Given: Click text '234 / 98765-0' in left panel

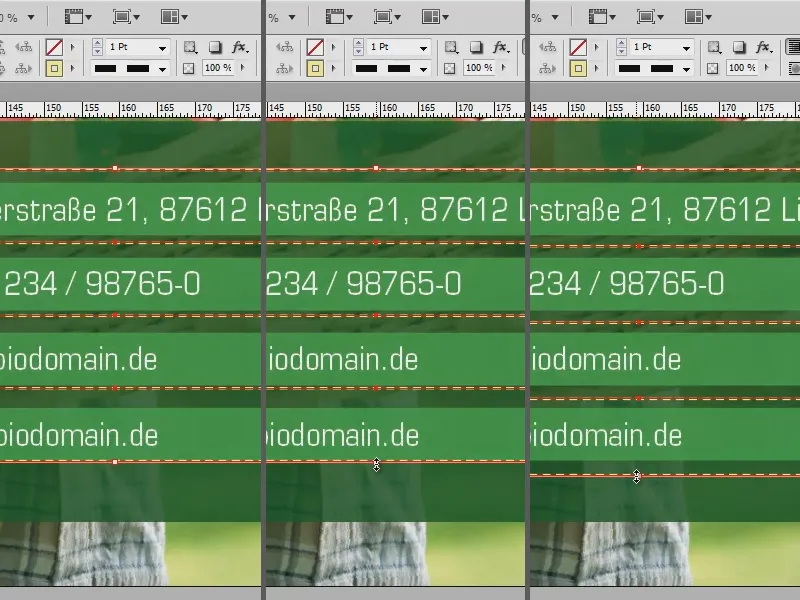Looking at the screenshot, I should click(103, 284).
